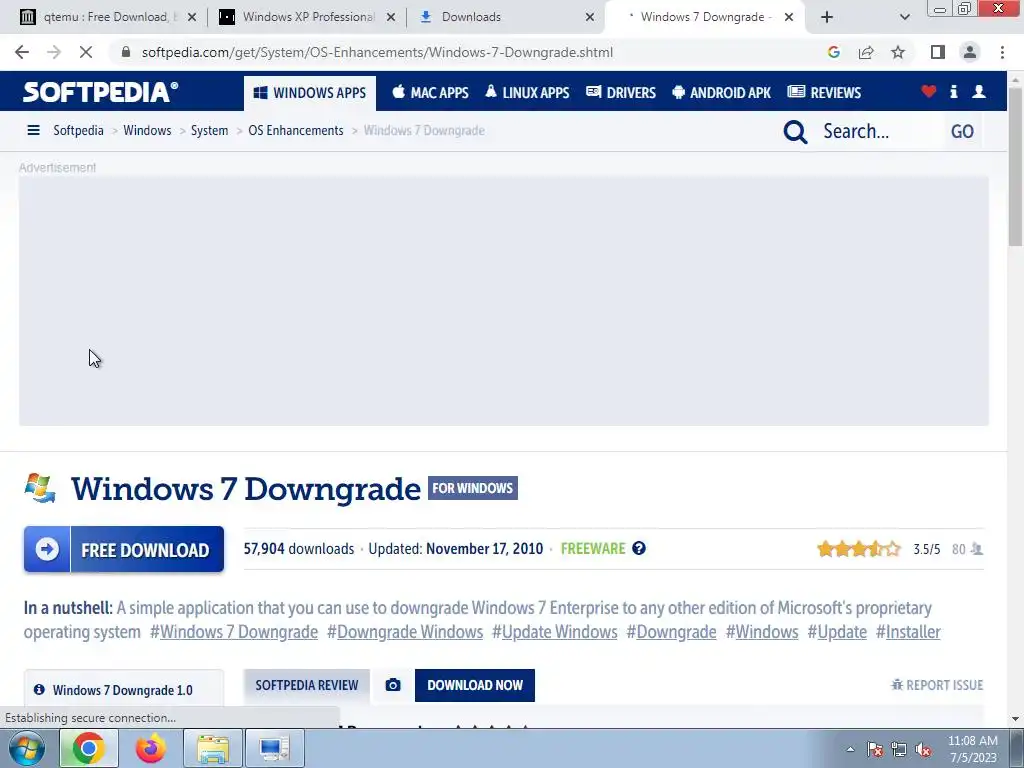The height and width of the screenshot is (768, 1024).
Task: Open the Windows Apps section
Action: [310, 93]
